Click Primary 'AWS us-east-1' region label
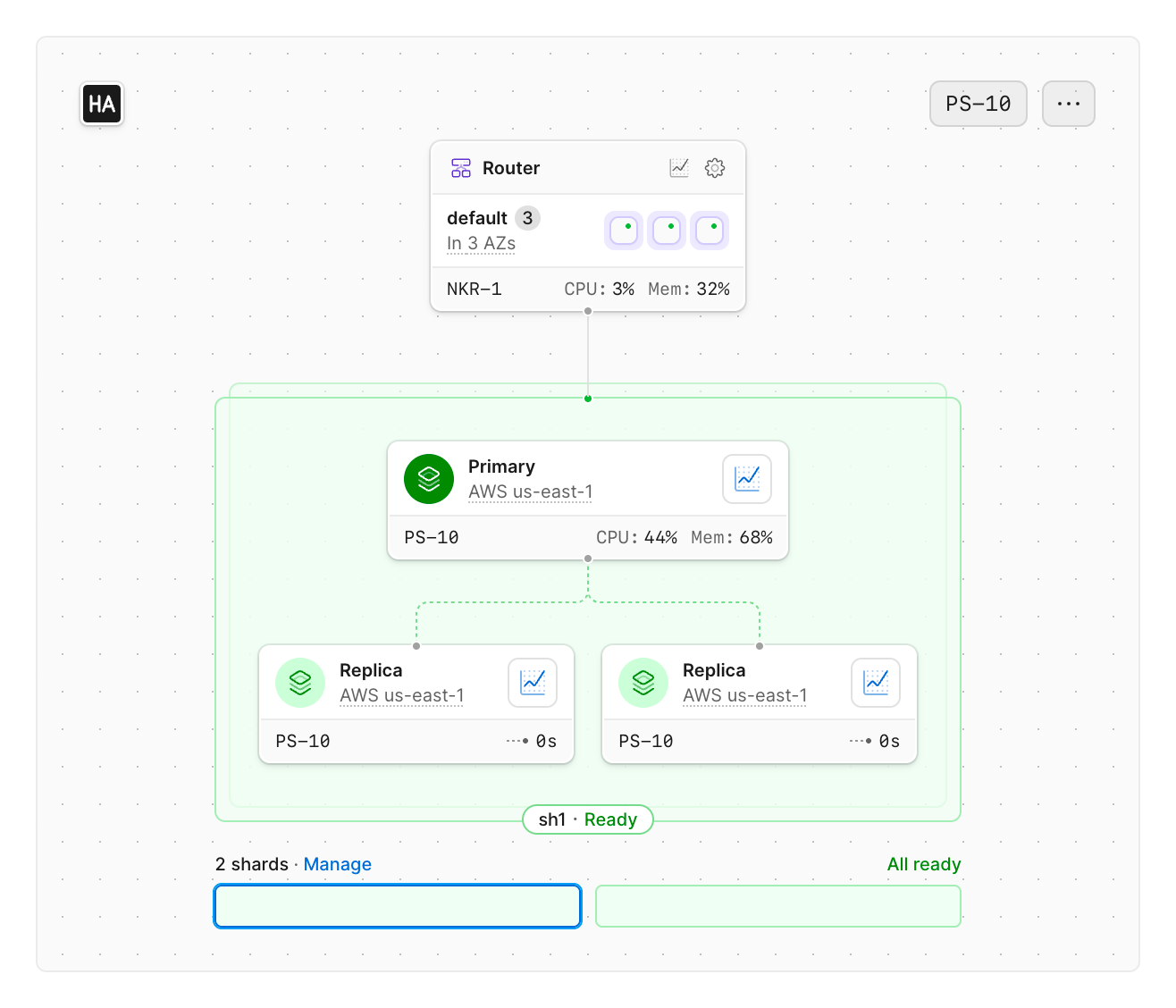 (531, 491)
